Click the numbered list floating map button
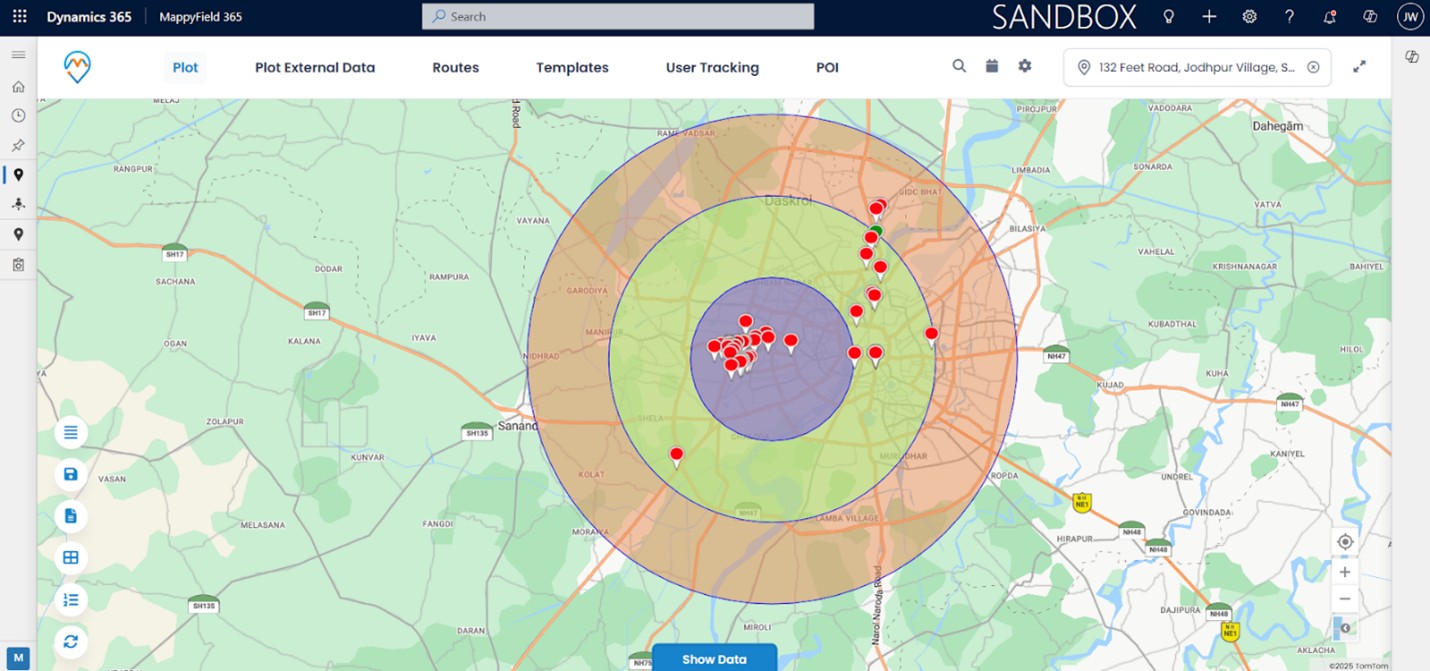Screen dimensions: 1430x671 (x=71, y=600)
